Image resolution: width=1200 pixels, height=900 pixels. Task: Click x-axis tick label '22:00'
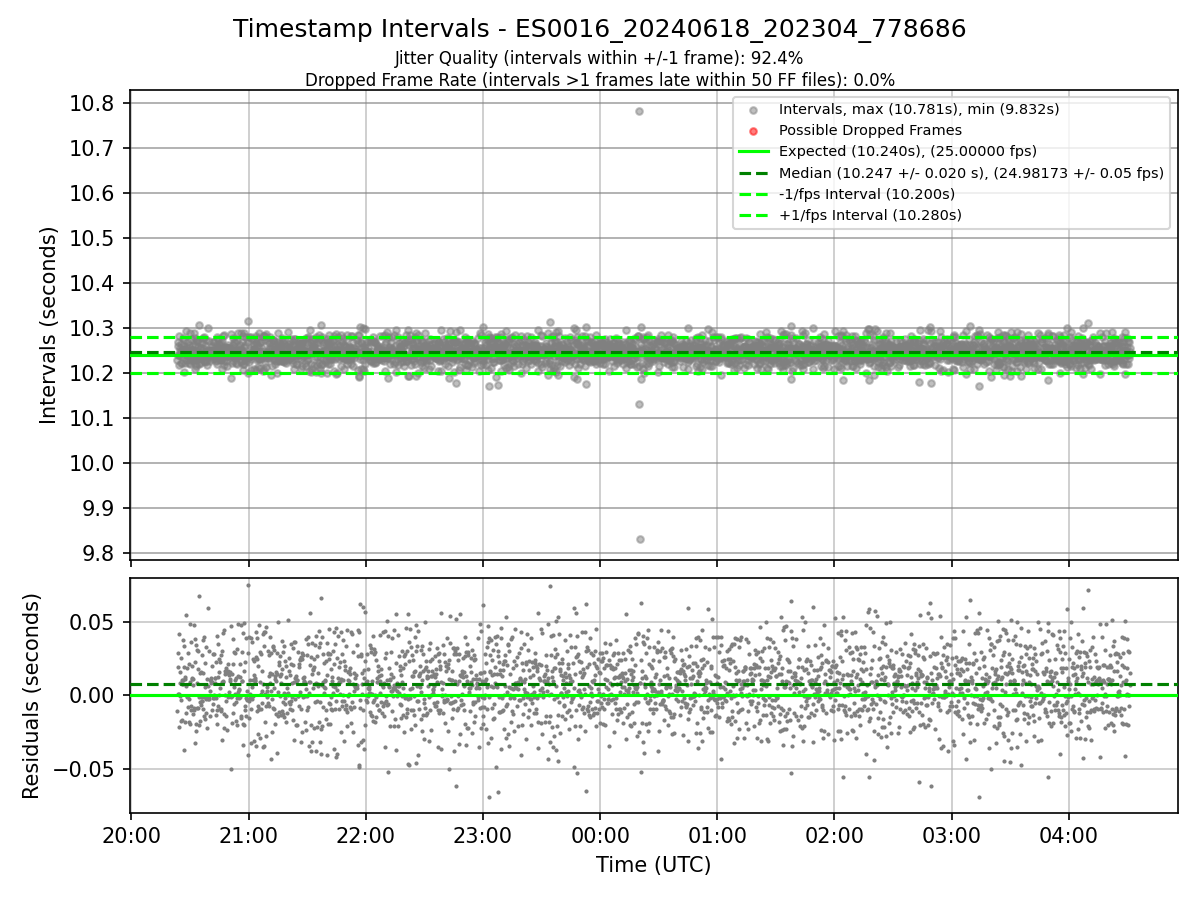365,835
